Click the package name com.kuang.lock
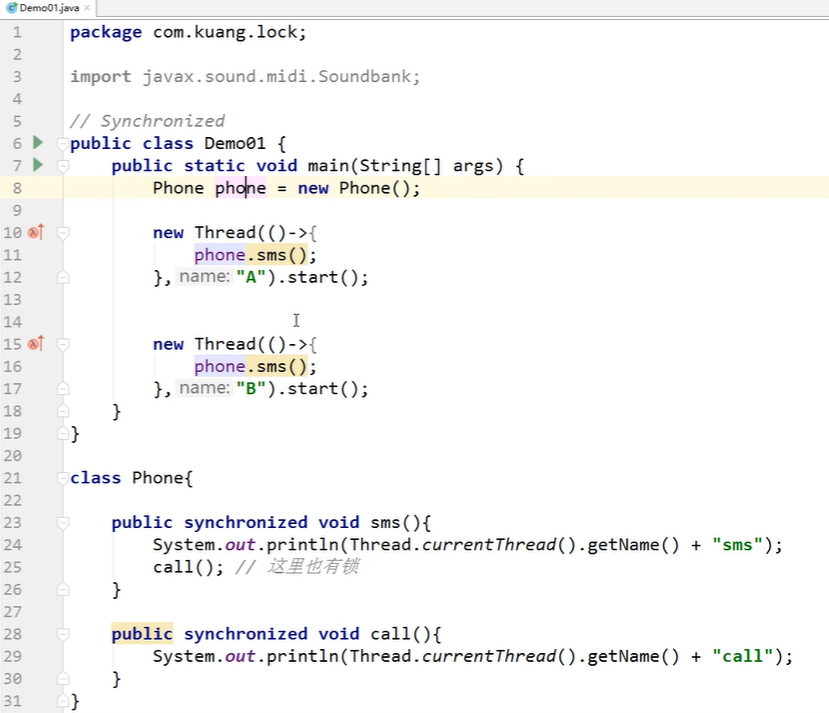Image resolution: width=829 pixels, height=713 pixels. pyautogui.click(x=225, y=32)
